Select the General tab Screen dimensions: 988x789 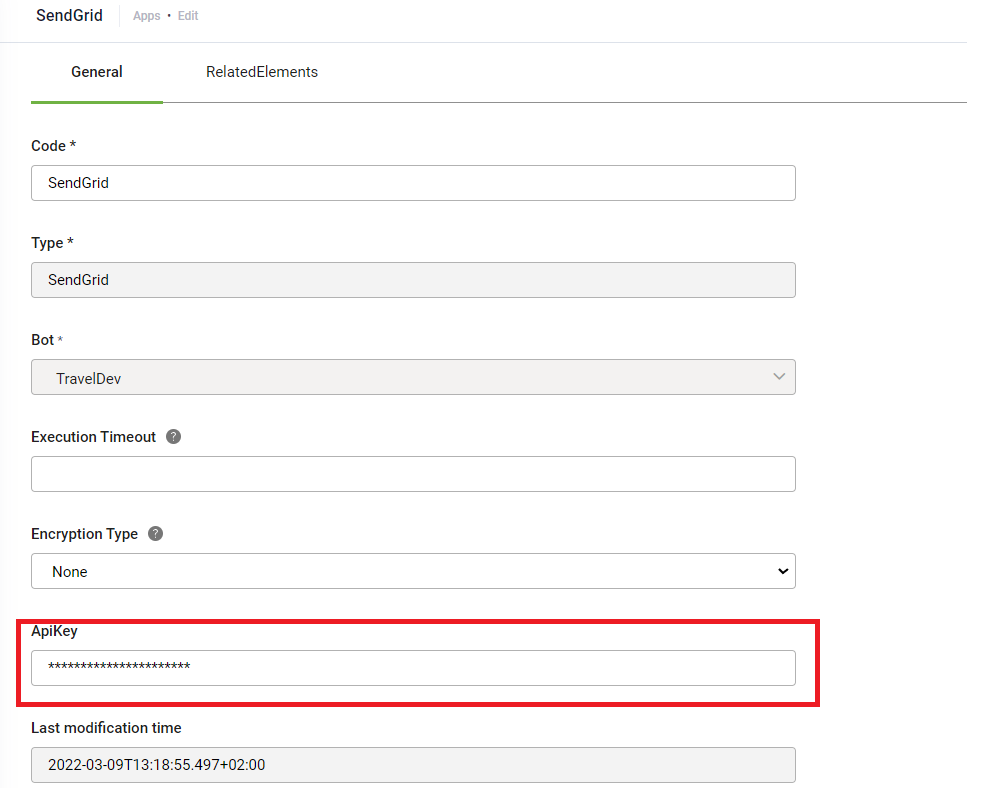96,72
